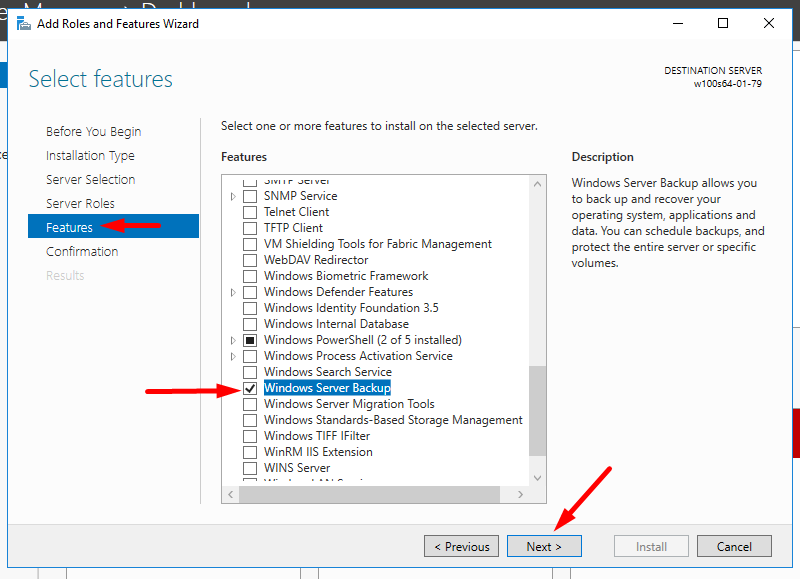The image size is (800, 579).
Task: Select Windows Server Migration Tools item
Action: click(x=349, y=404)
